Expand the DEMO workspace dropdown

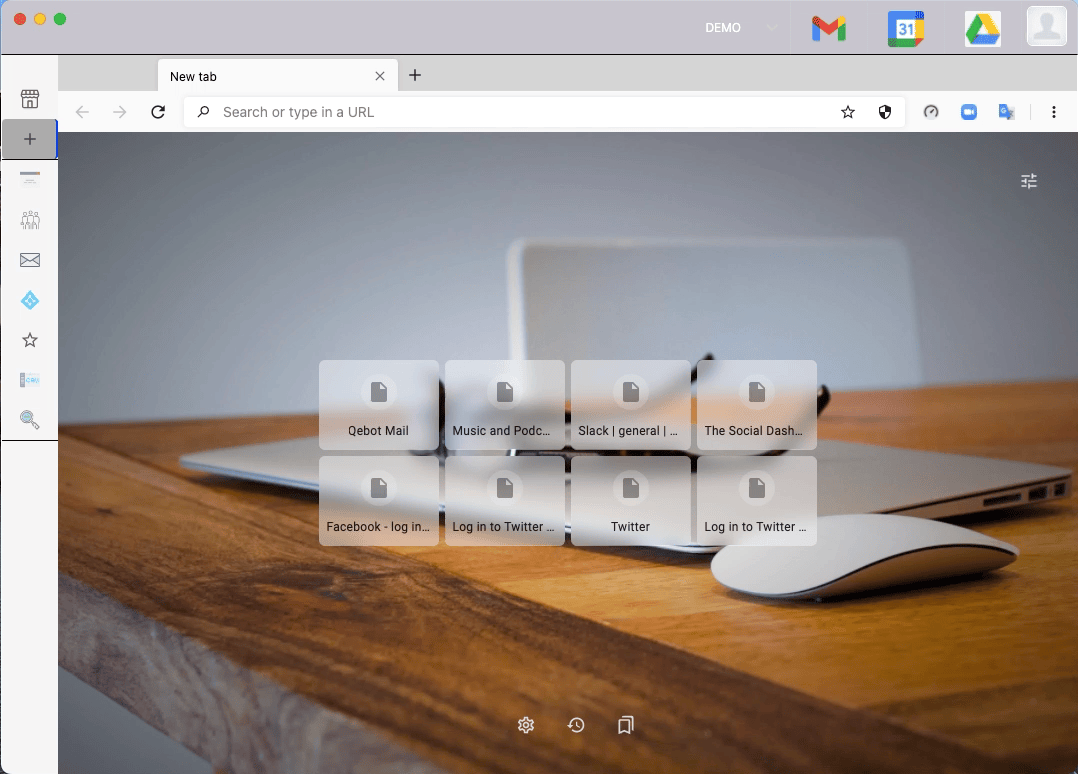tap(771, 27)
